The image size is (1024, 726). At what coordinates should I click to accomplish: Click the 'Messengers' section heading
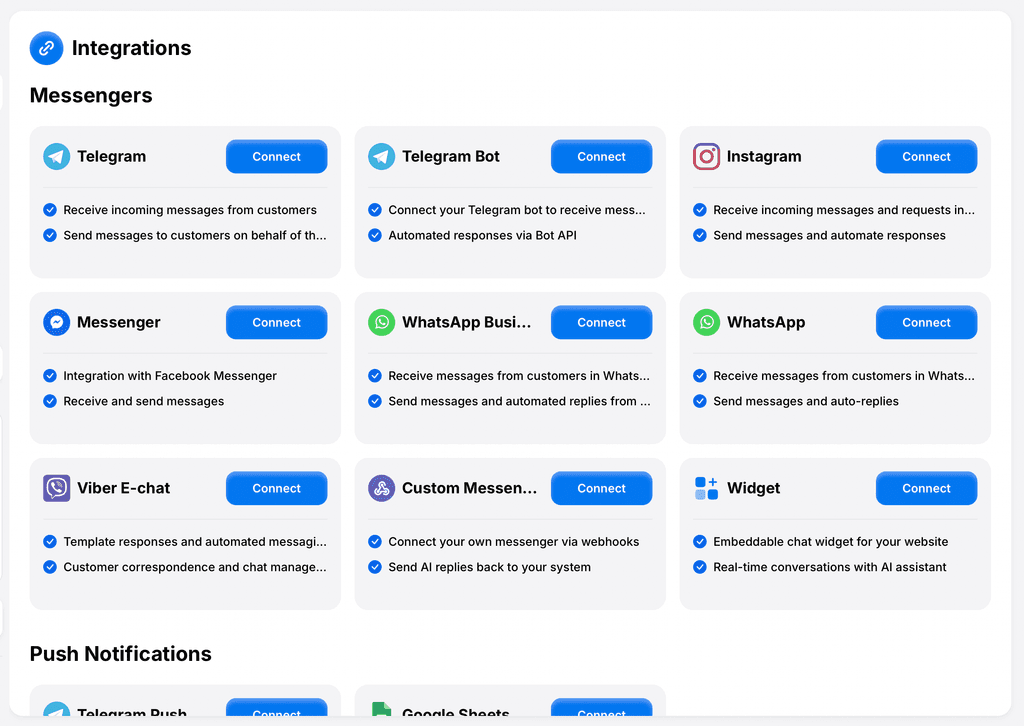91,95
